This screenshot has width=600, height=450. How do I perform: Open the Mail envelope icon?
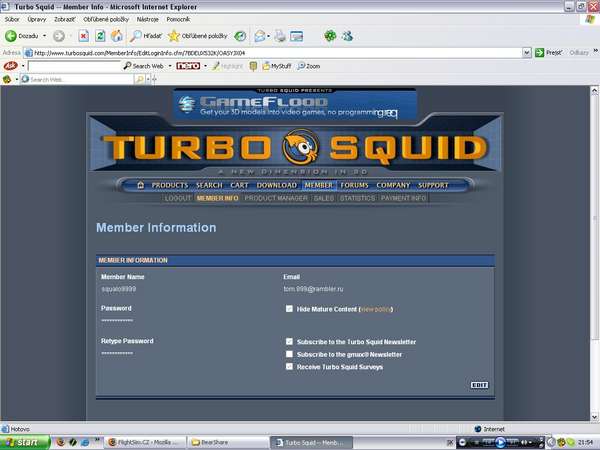pos(260,36)
